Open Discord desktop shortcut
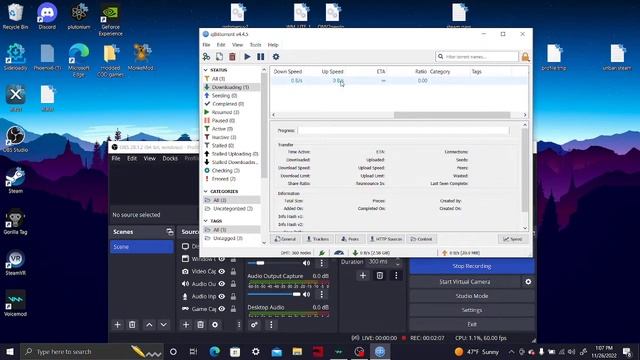Viewport: 640px width, 360px height. (47, 16)
